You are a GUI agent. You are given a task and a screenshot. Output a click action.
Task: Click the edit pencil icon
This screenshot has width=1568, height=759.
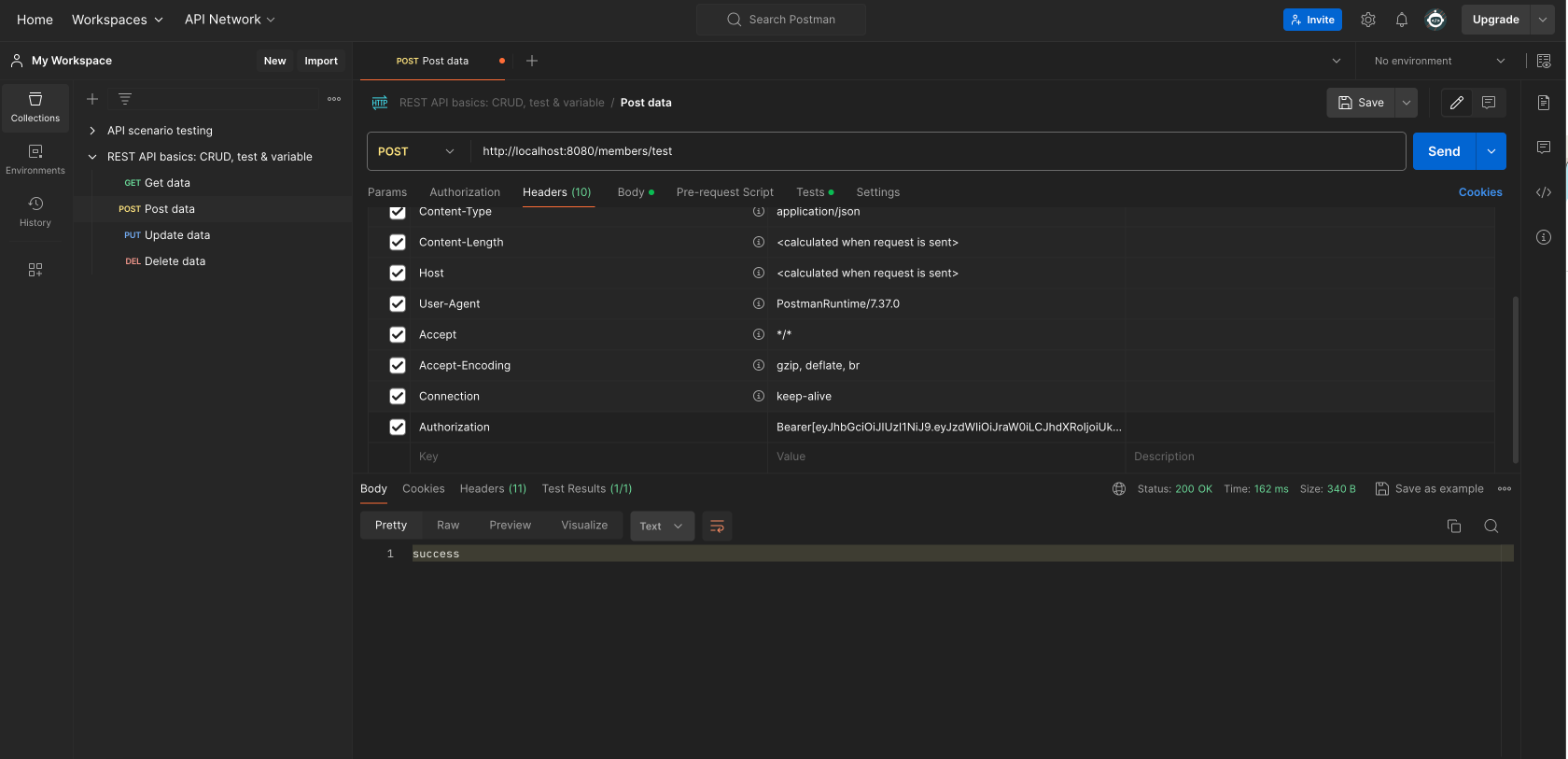coord(1457,103)
